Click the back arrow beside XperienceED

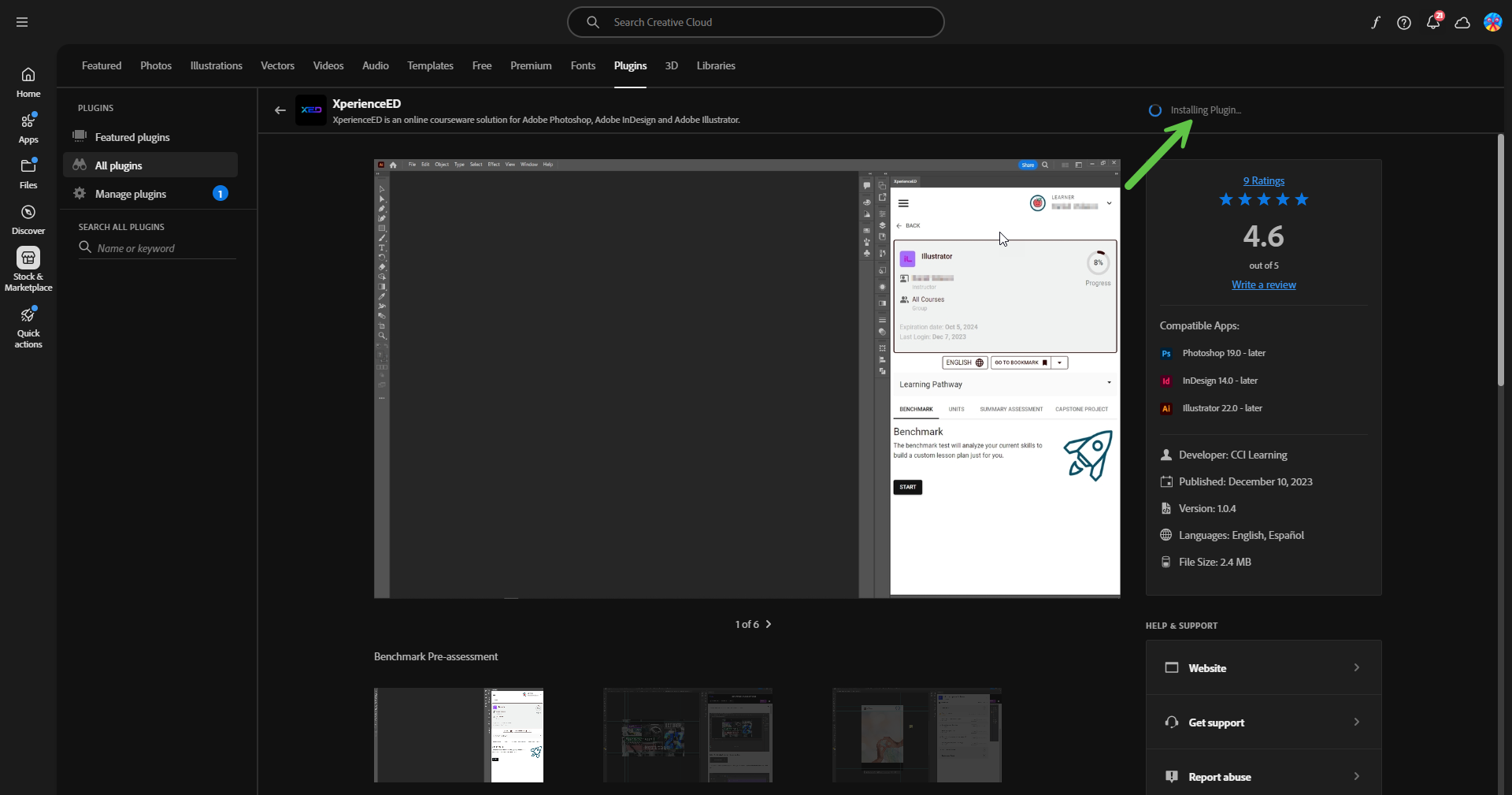point(280,110)
